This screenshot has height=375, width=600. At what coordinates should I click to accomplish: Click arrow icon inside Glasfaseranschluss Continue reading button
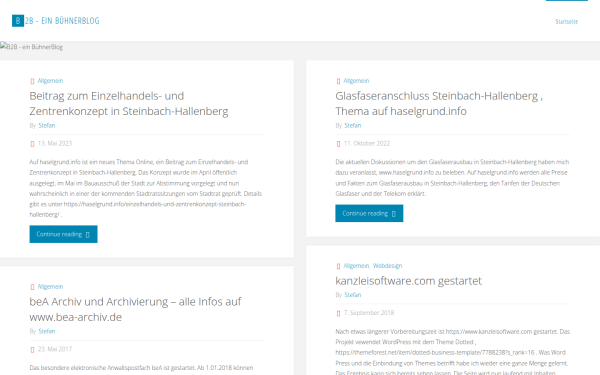coord(394,214)
